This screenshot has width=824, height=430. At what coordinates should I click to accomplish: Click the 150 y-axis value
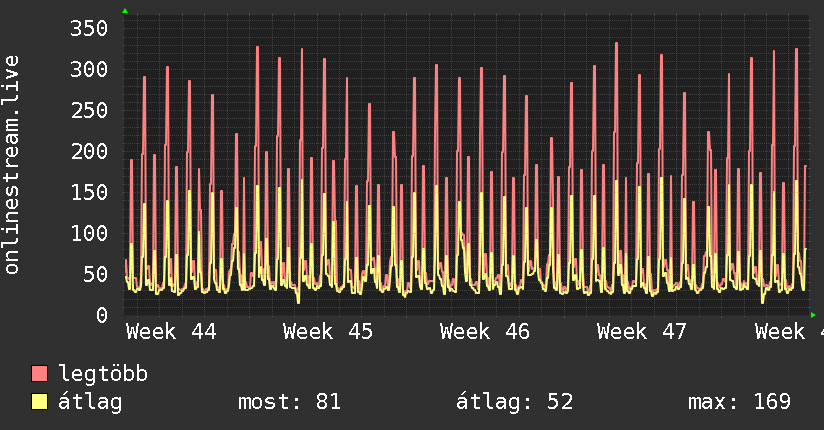pyautogui.click(x=89, y=192)
